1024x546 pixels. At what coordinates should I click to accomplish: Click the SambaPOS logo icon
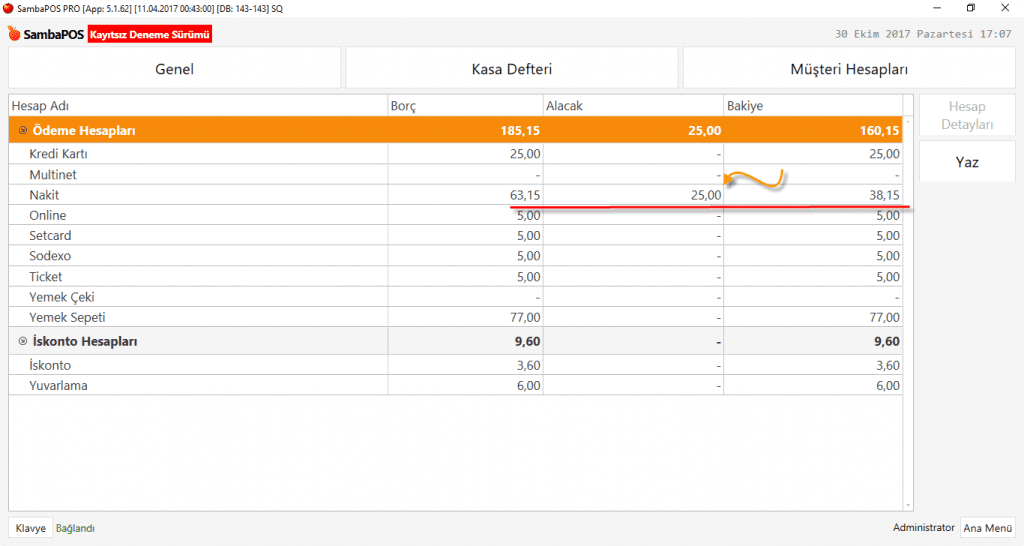pyautogui.click(x=14, y=35)
